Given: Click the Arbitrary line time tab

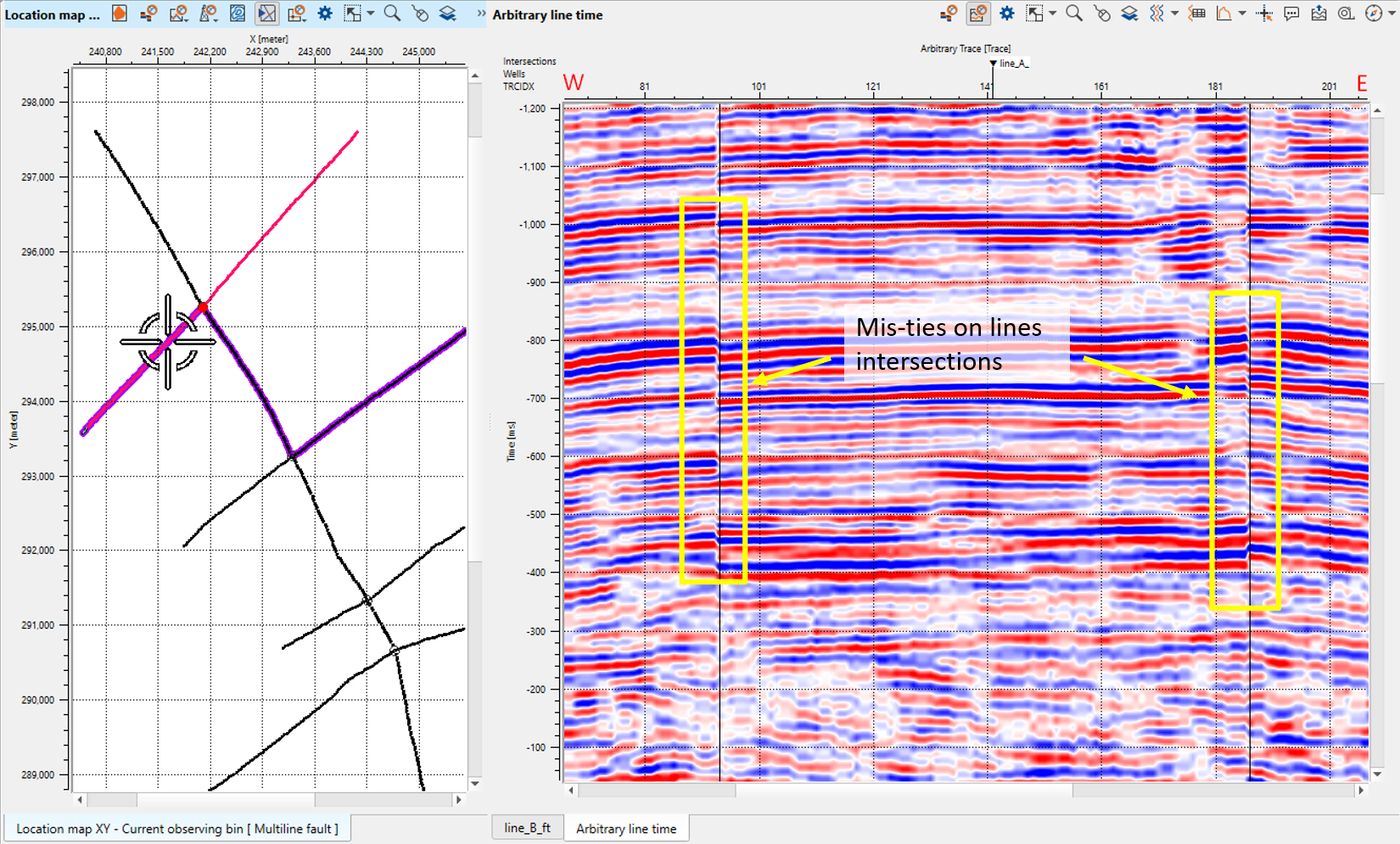Looking at the screenshot, I should [627, 828].
